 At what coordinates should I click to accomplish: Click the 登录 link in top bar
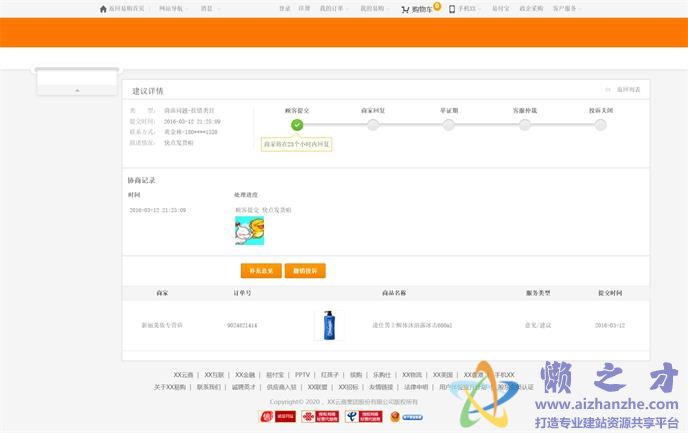pos(285,9)
